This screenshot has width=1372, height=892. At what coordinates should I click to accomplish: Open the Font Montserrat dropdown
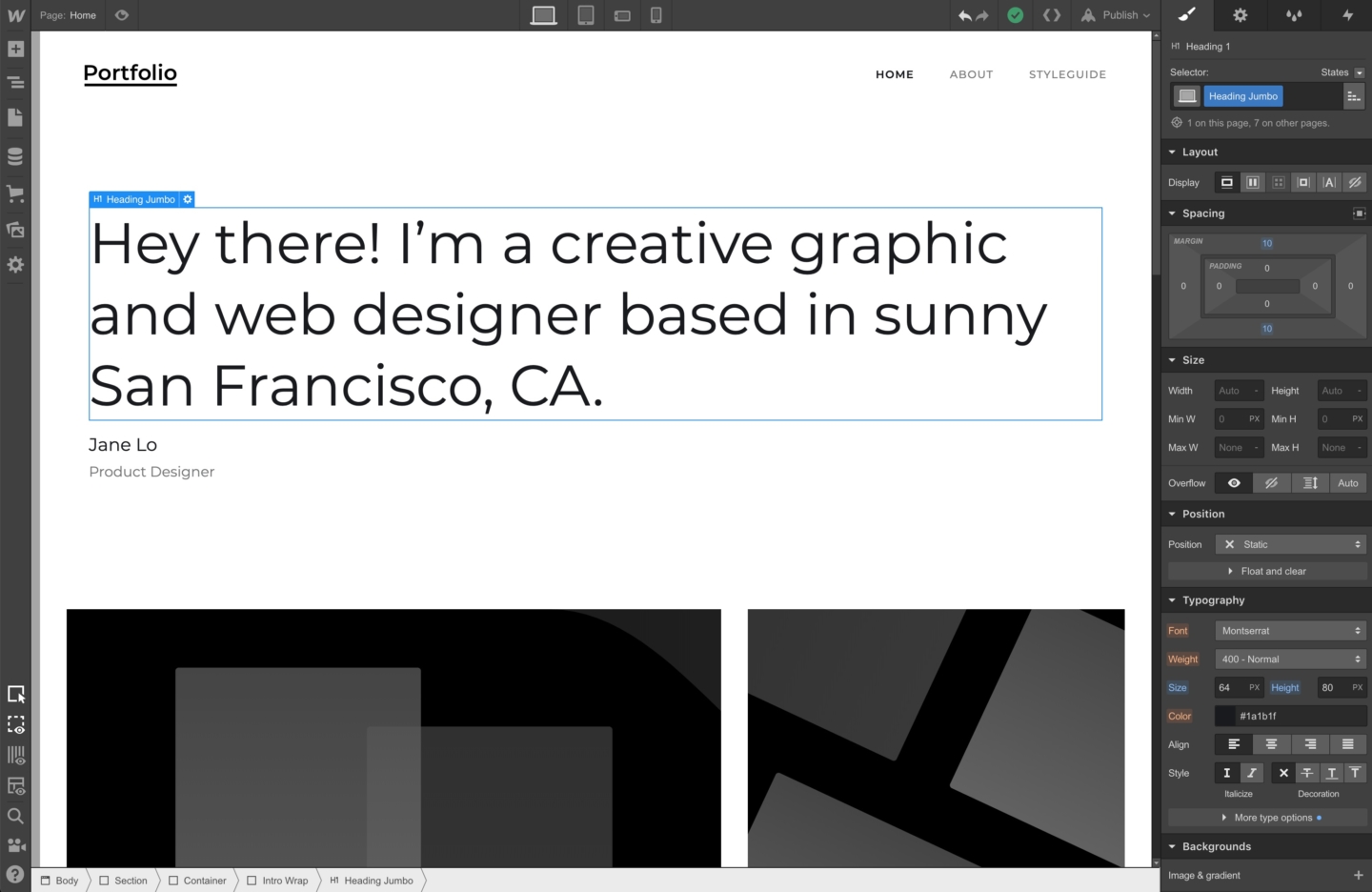pos(1291,631)
